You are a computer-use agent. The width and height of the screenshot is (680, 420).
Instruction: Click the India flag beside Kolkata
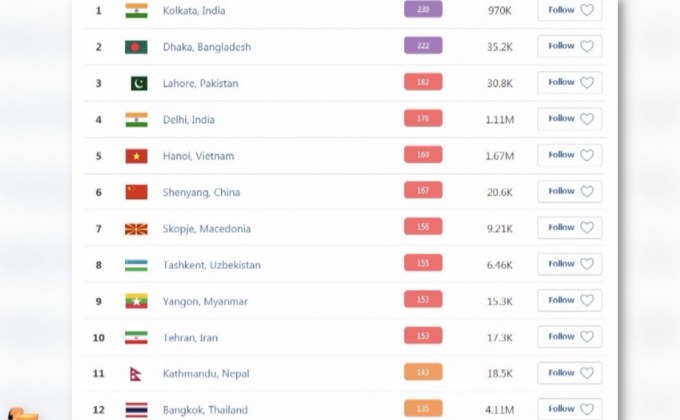(136, 11)
